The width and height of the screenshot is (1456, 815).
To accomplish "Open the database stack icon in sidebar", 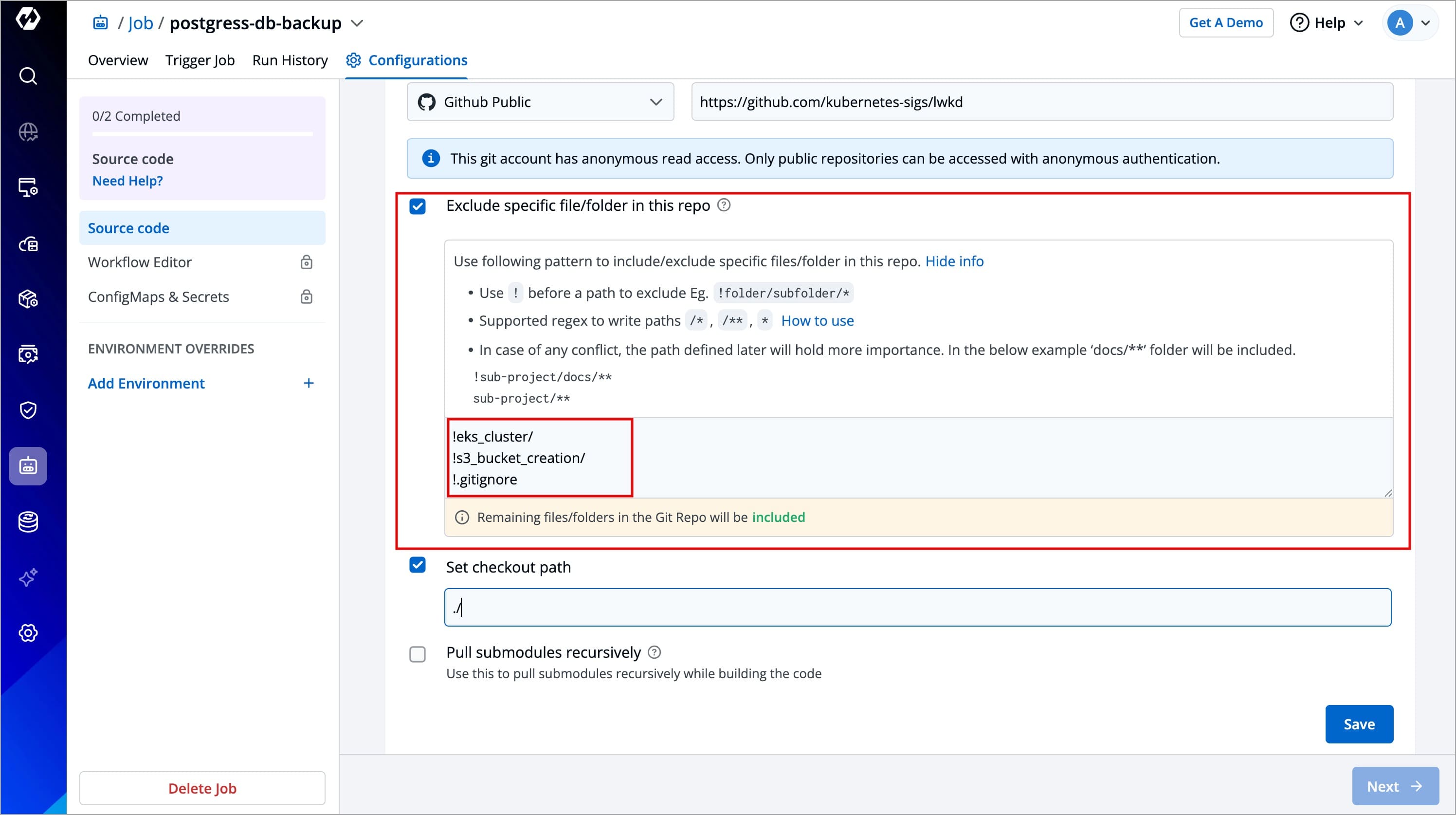I will 28,521.
